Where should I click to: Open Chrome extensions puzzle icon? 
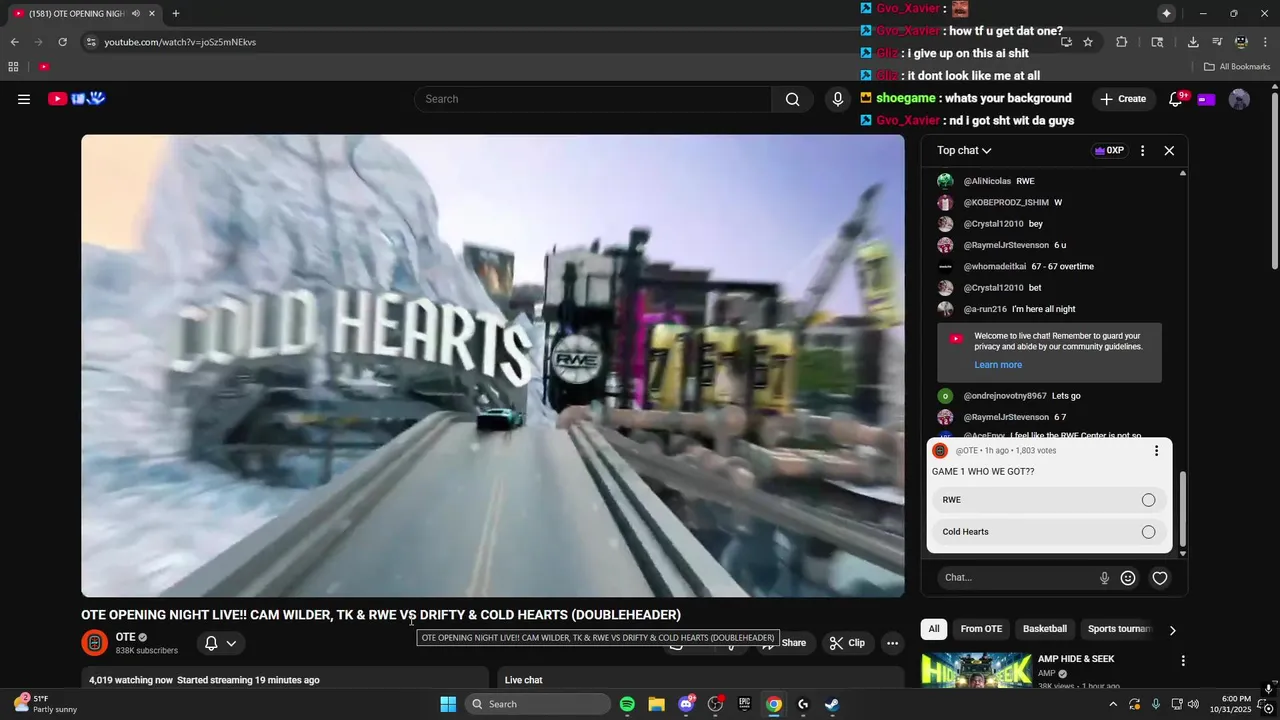point(1121,42)
